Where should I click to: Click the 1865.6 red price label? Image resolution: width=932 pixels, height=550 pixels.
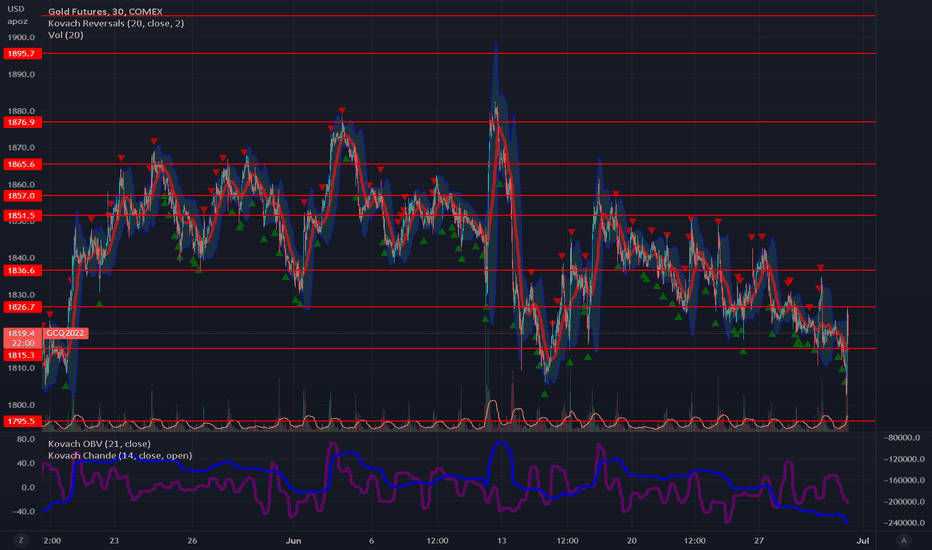tap(22, 164)
